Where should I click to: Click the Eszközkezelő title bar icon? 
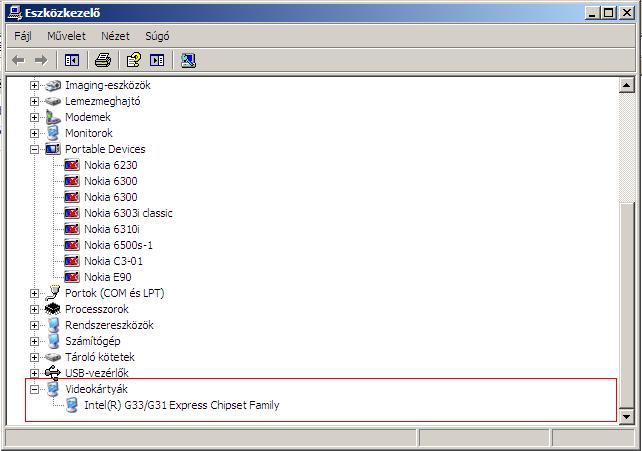pos(15,13)
